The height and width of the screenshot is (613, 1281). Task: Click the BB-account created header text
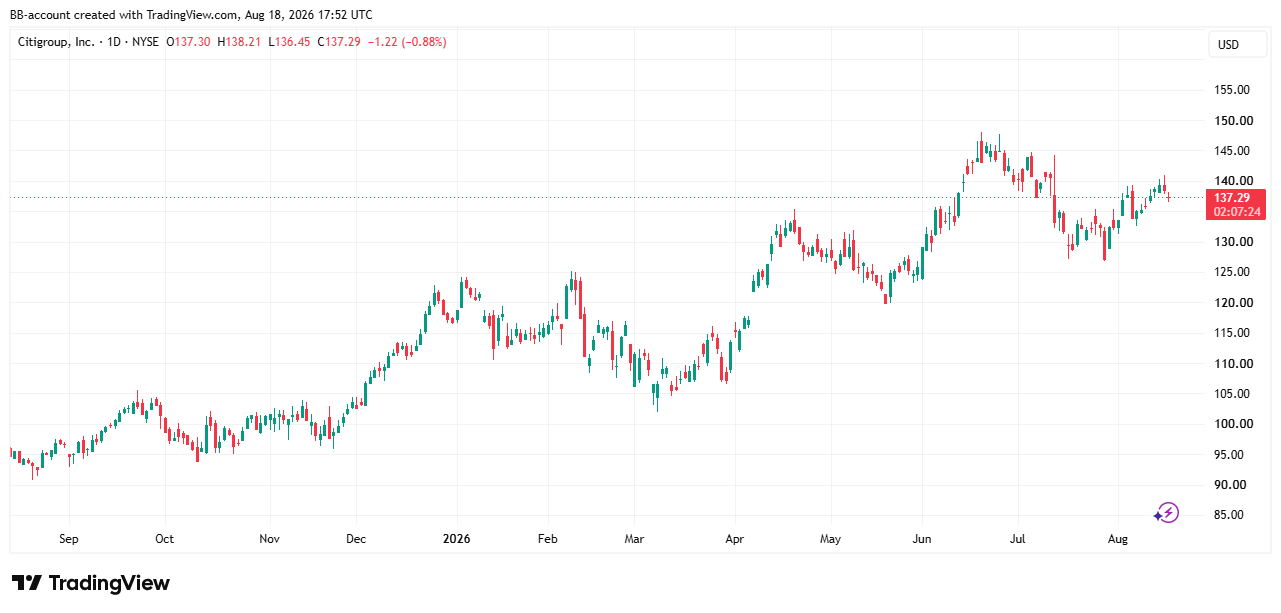coord(191,15)
